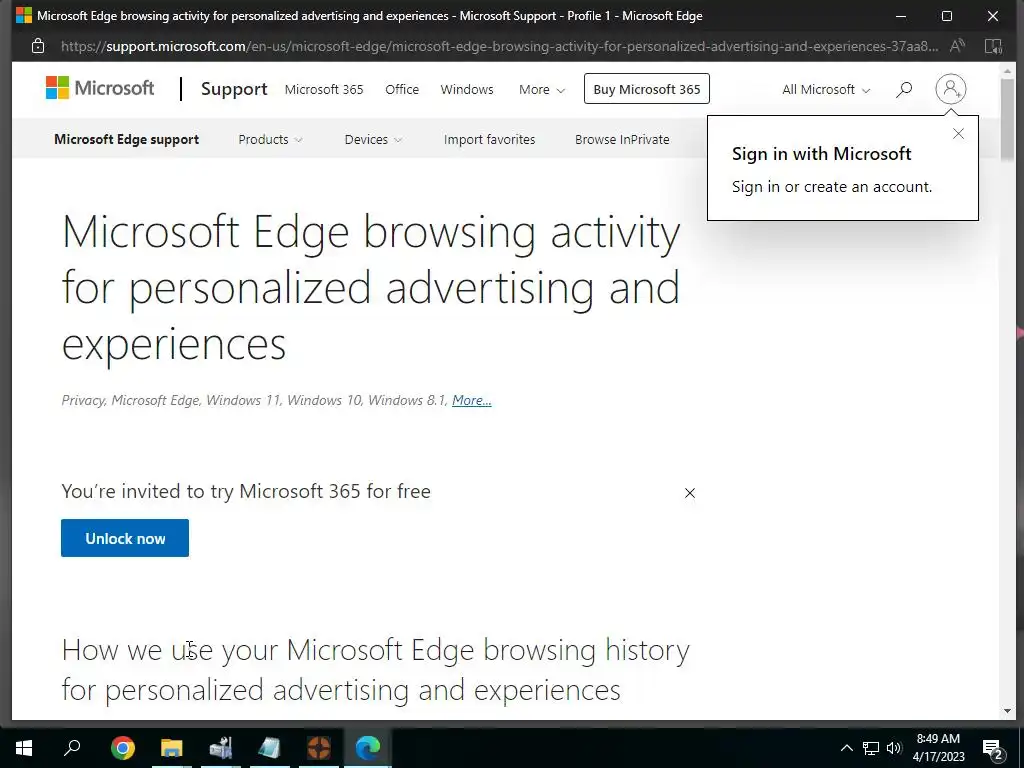Open Browse InPrivate nav link
1024x768 pixels.
622,139
